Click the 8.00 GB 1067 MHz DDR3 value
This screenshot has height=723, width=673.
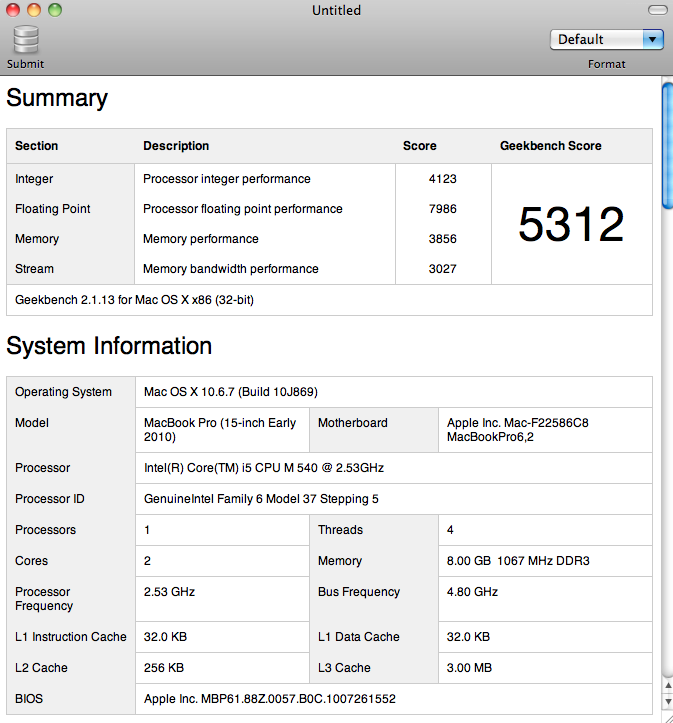518,561
